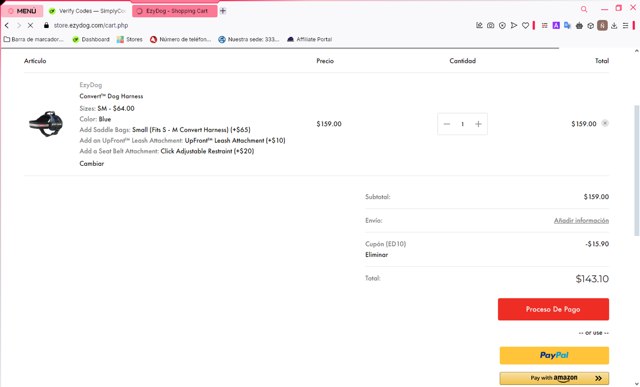Click the Artículo column header

[x=35, y=61]
